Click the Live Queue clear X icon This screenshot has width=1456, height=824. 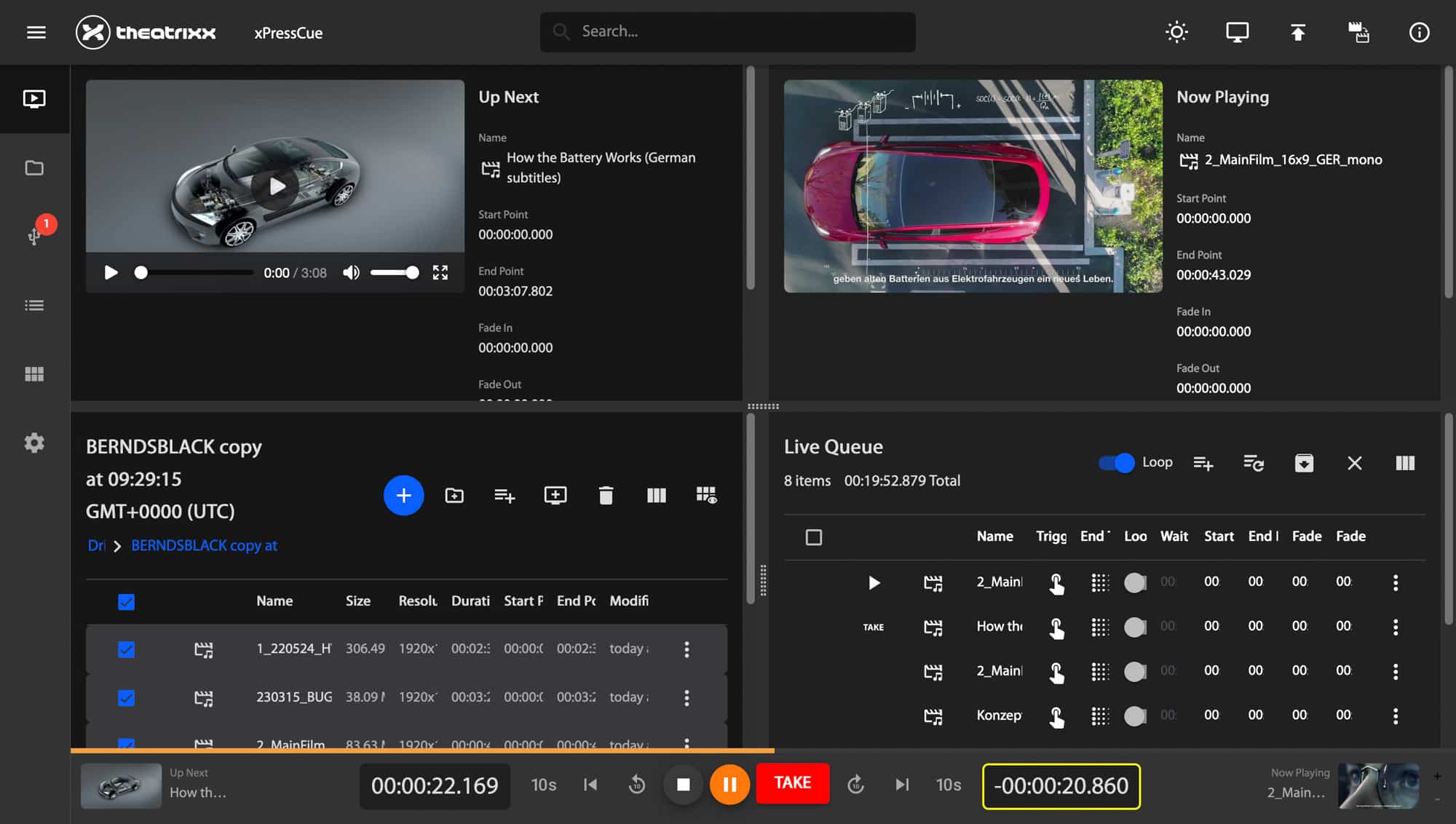(1354, 463)
